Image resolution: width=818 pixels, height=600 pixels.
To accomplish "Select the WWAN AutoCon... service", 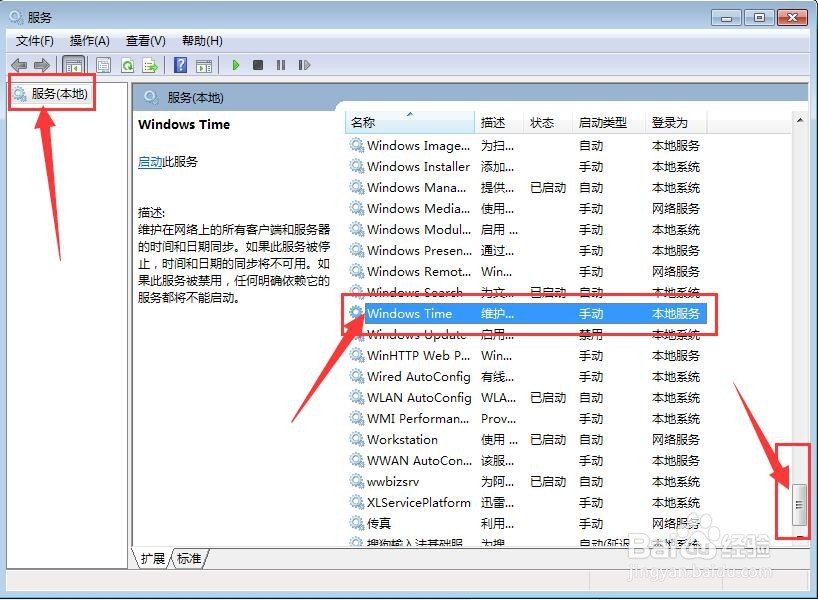I will click(x=526, y=461).
